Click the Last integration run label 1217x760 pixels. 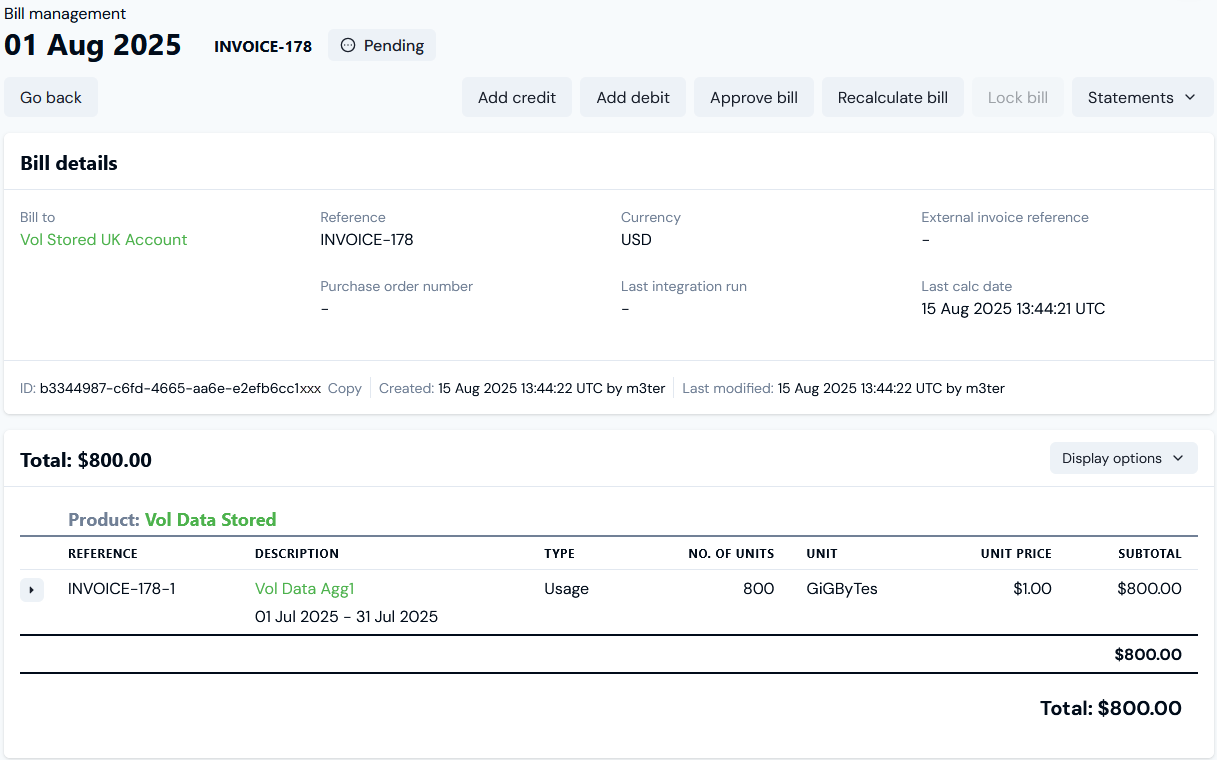pos(684,286)
